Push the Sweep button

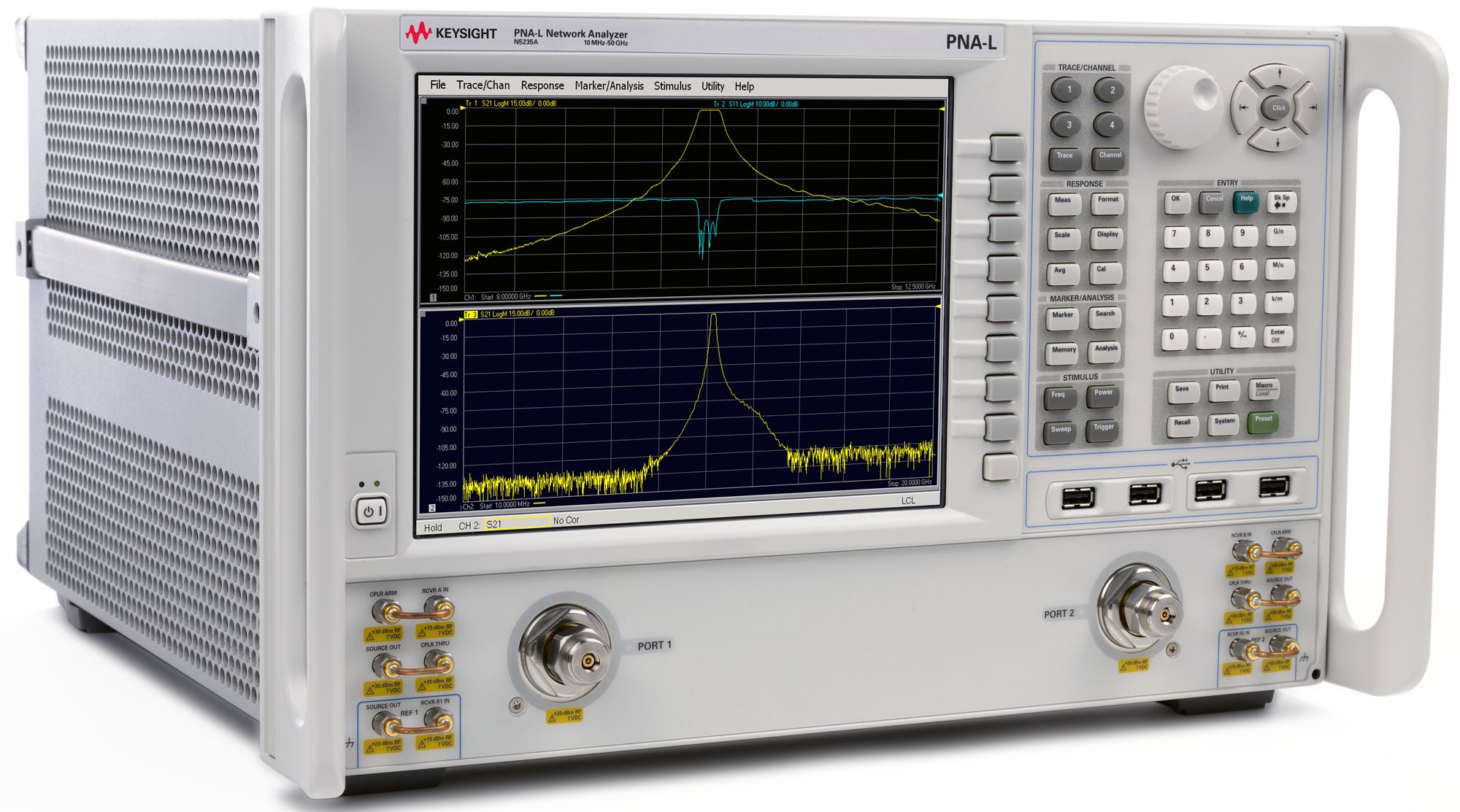1060,431
